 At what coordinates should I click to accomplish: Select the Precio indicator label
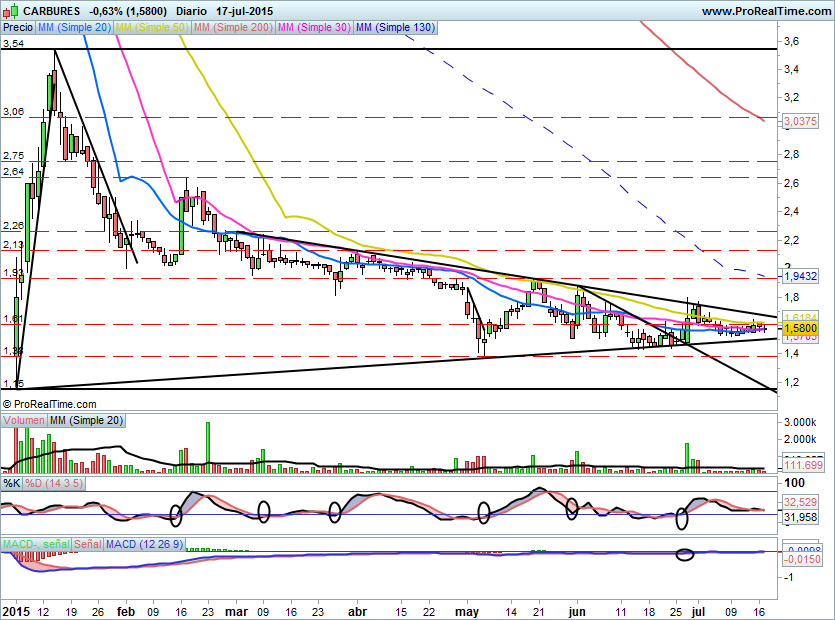click(16, 29)
